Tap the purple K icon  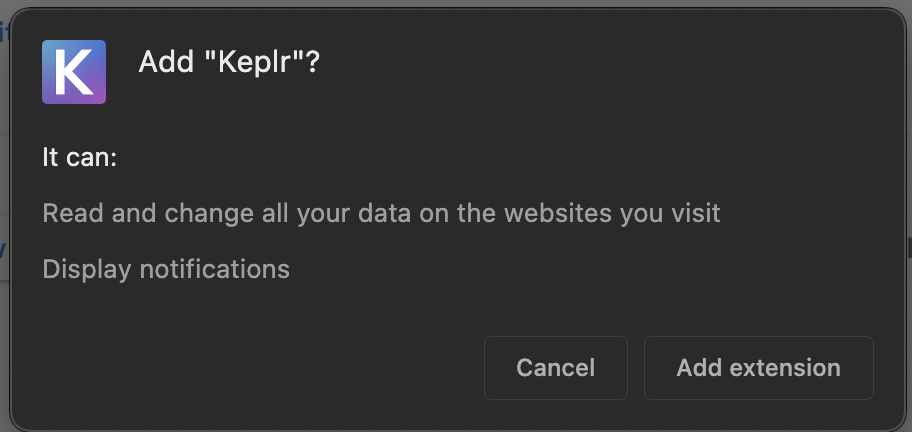pos(74,72)
